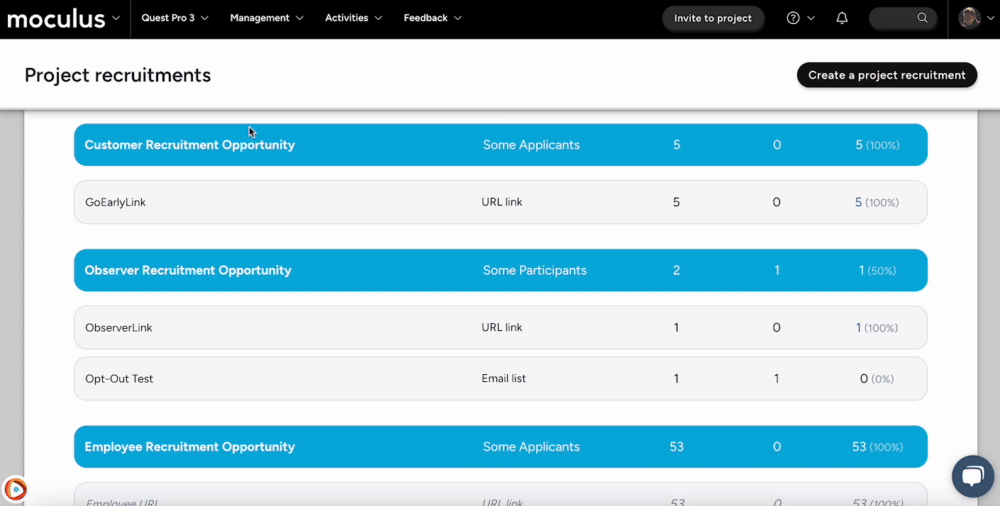Click the orange recorder icon bottom-left

[15, 489]
